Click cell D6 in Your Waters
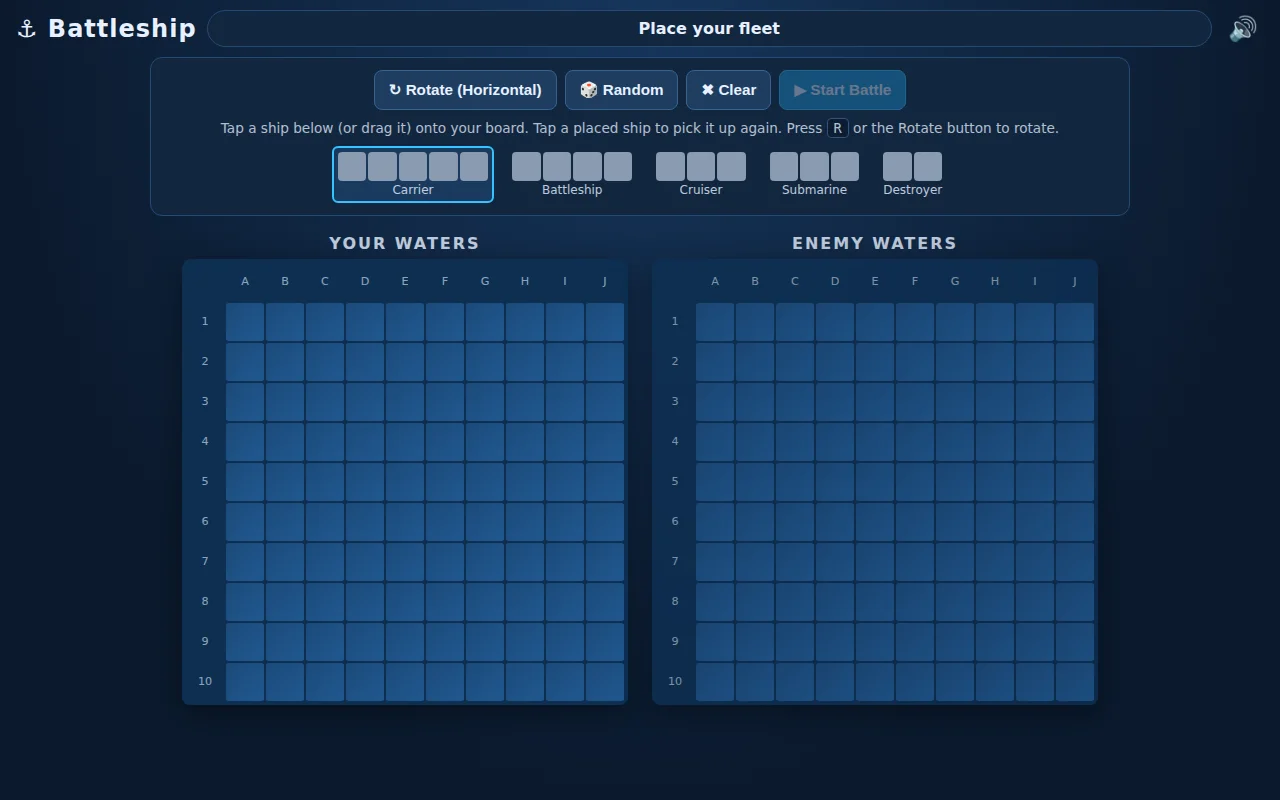This screenshot has height=800, width=1280. [365, 522]
